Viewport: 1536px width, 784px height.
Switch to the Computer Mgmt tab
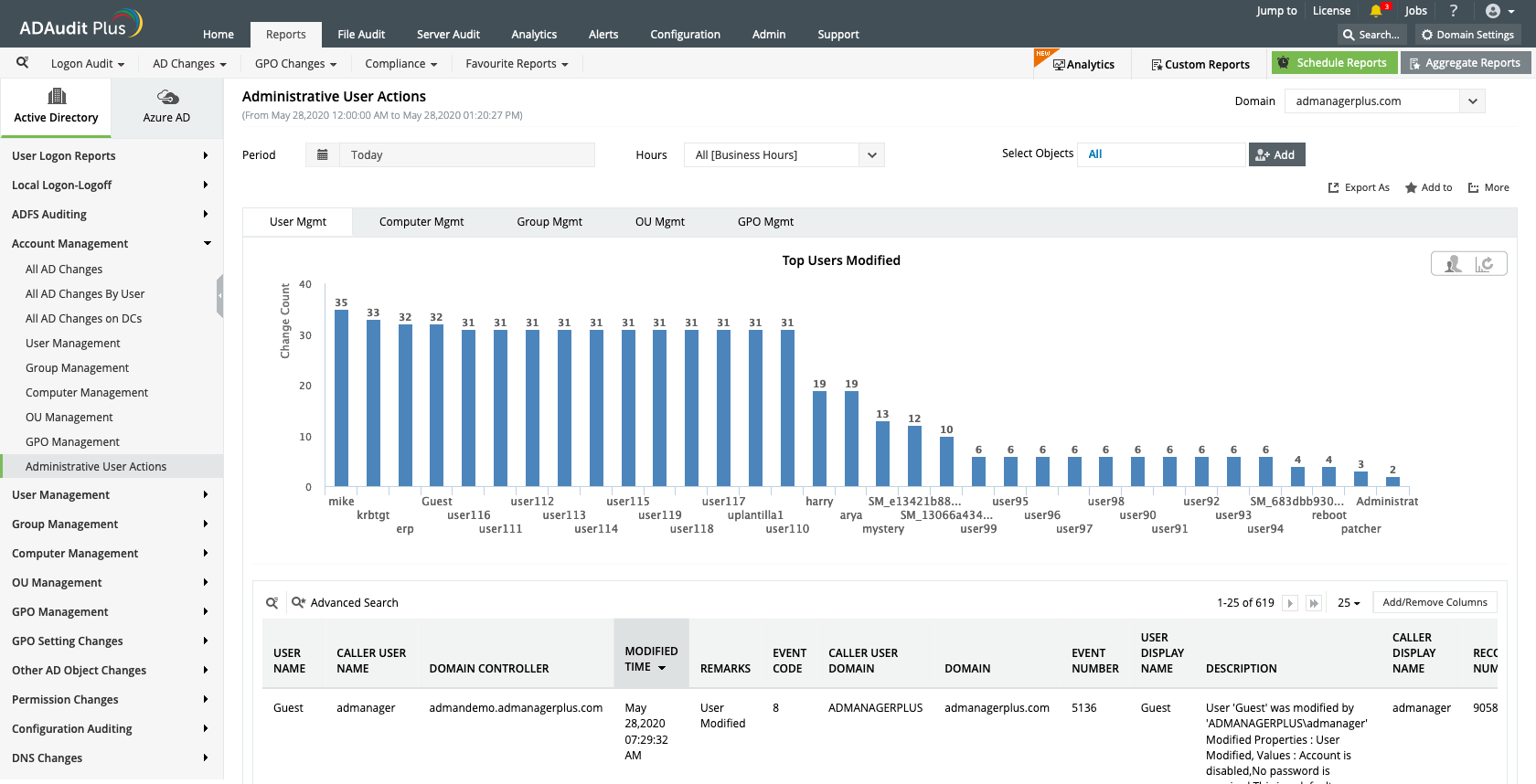(421, 222)
